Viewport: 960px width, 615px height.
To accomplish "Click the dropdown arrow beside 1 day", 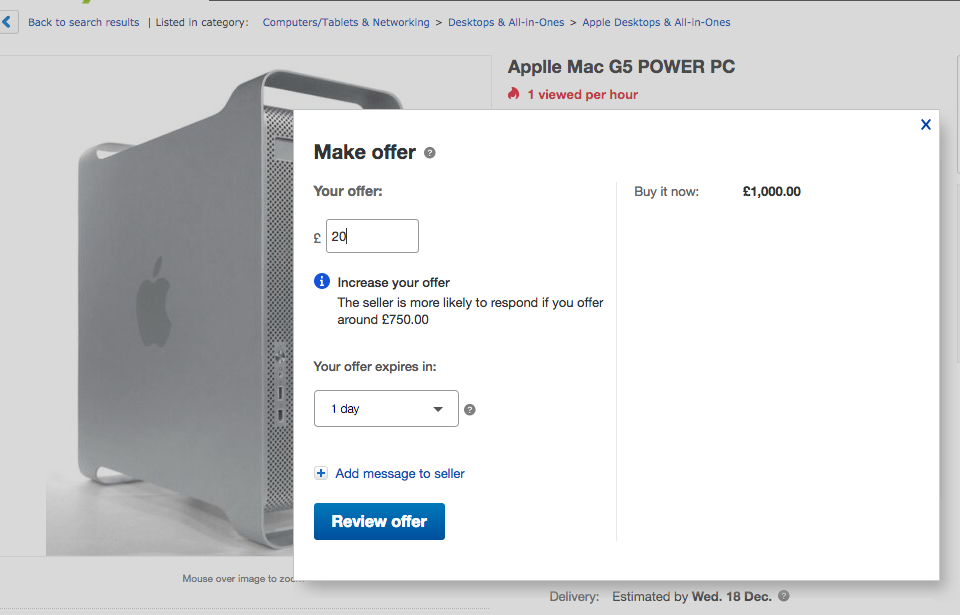I will pyautogui.click(x=438, y=409).
